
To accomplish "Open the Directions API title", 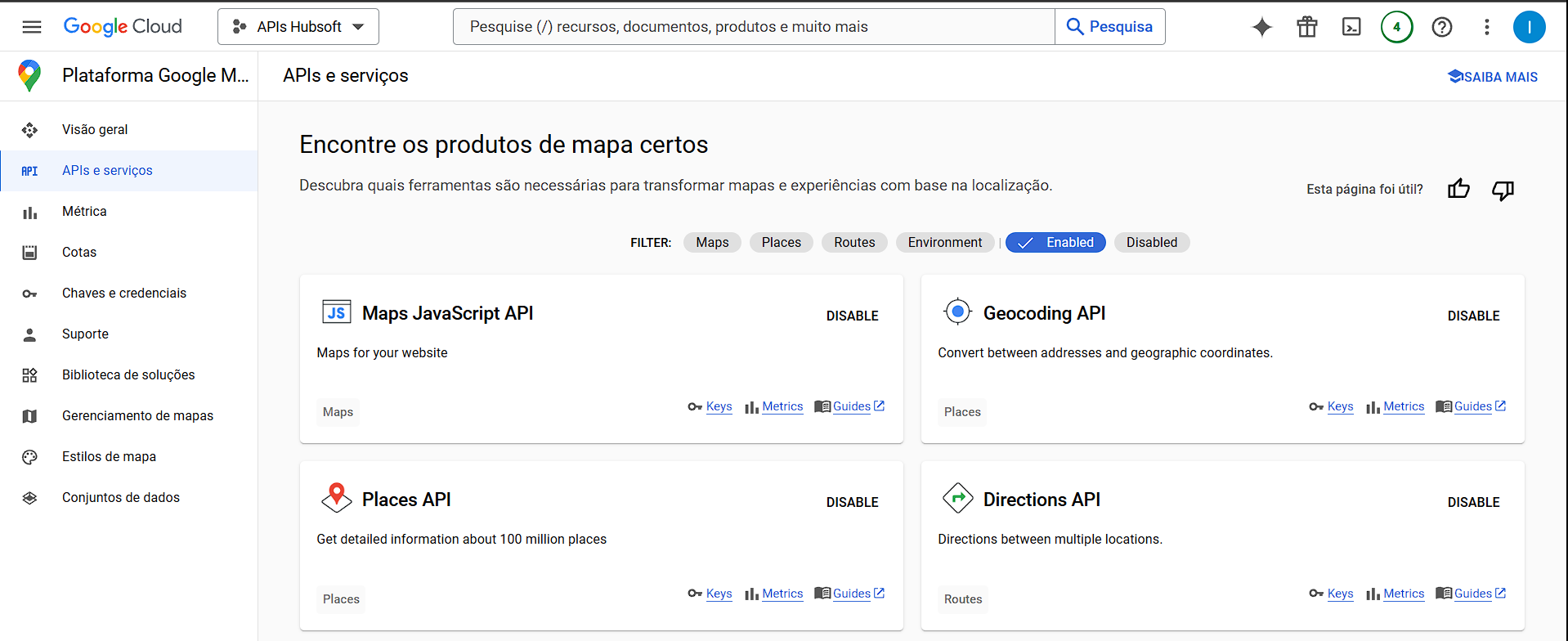I will click(1042, 500).
